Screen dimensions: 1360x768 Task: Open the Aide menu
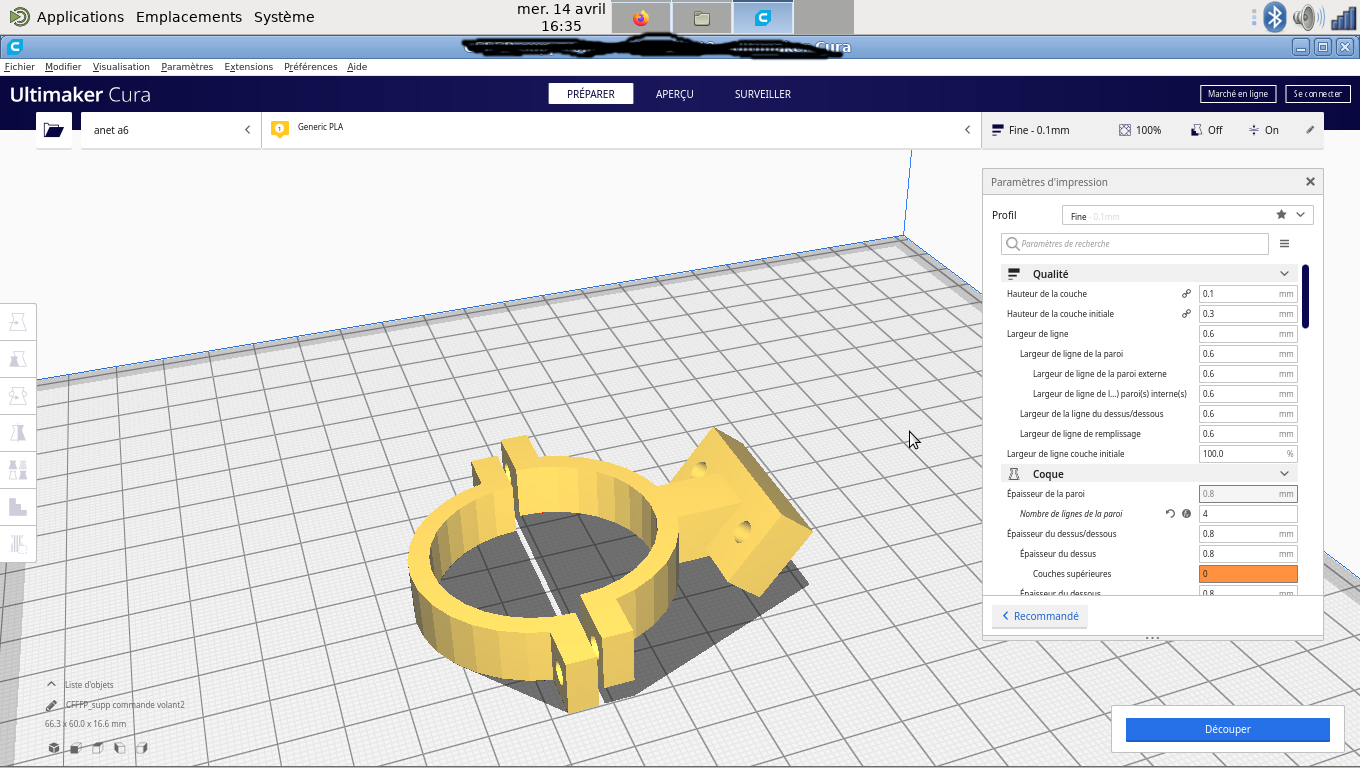[x=357, y=67]
